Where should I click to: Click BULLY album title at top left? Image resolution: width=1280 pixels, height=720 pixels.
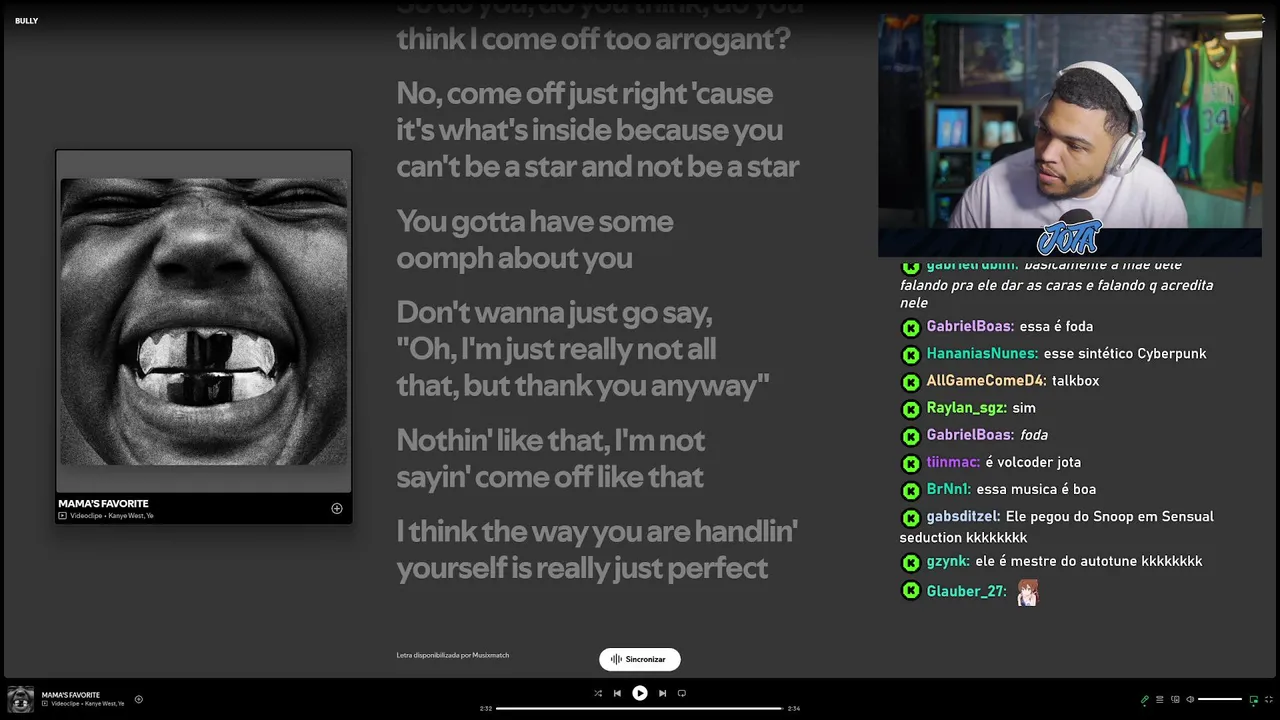(x=26, y=21)
